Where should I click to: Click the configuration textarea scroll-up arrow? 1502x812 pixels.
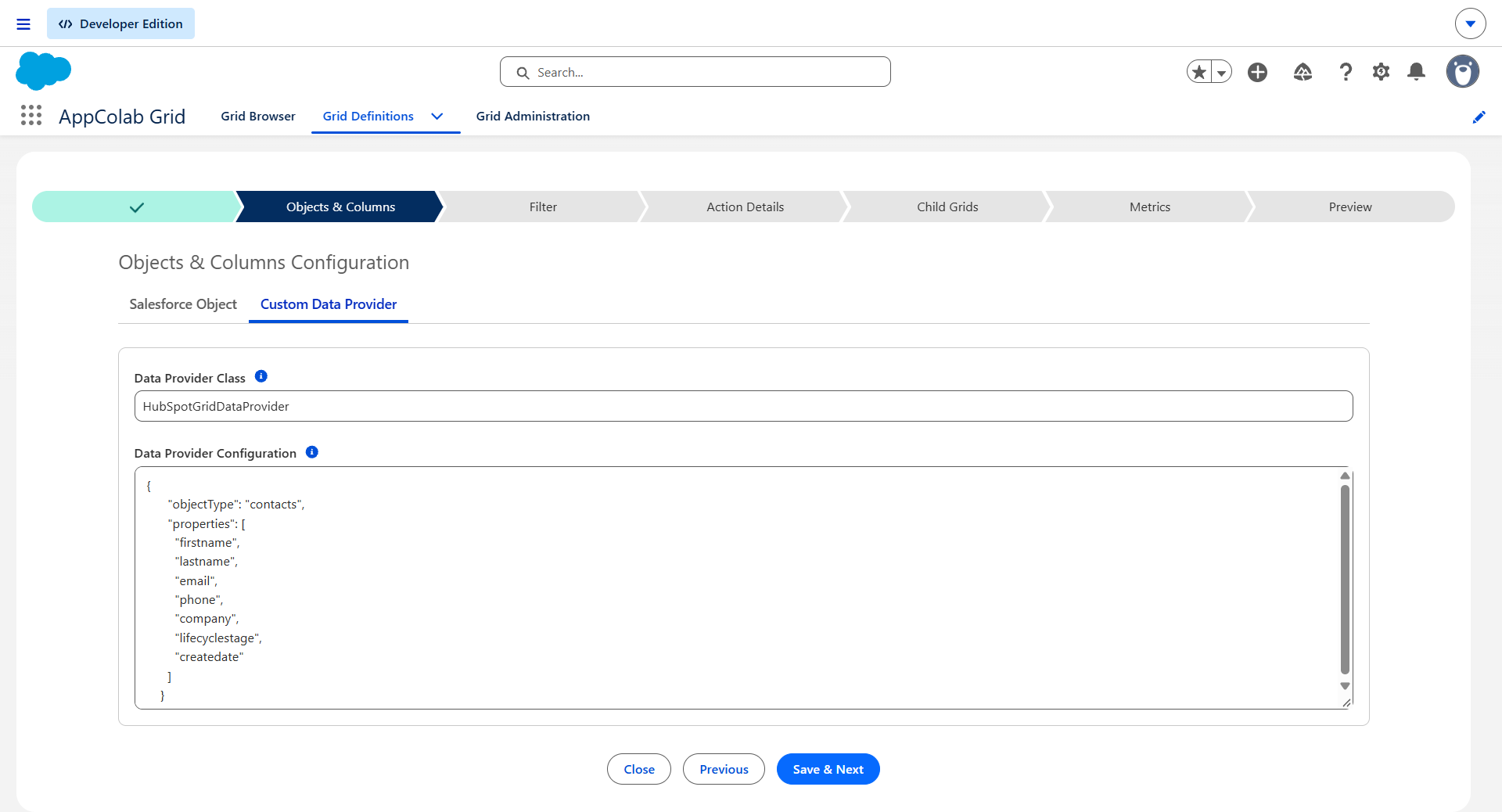1345,476
